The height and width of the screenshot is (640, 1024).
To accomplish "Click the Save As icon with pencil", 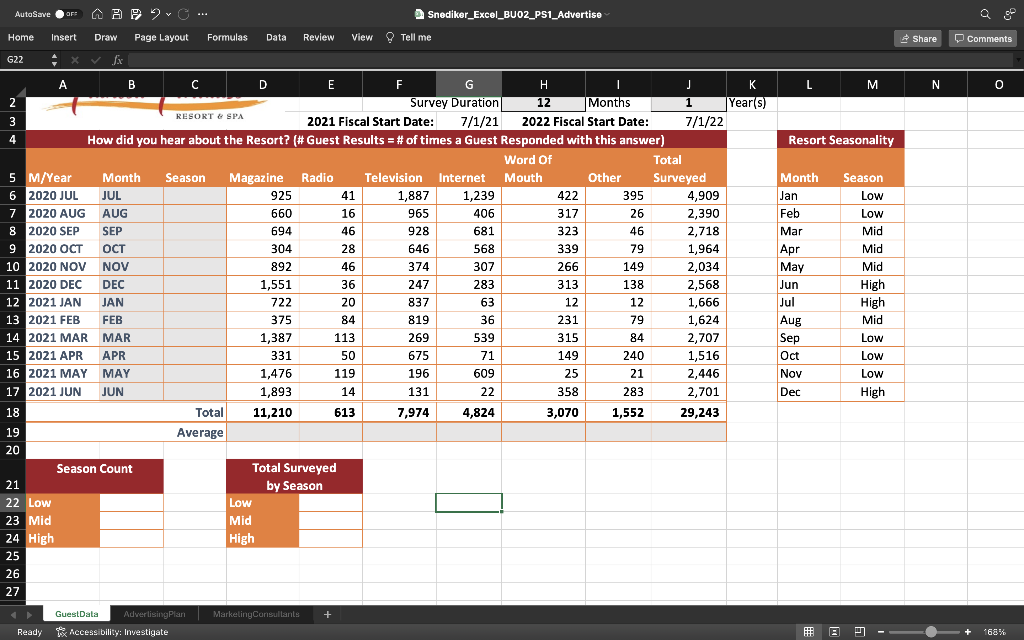I will [136, 14].
